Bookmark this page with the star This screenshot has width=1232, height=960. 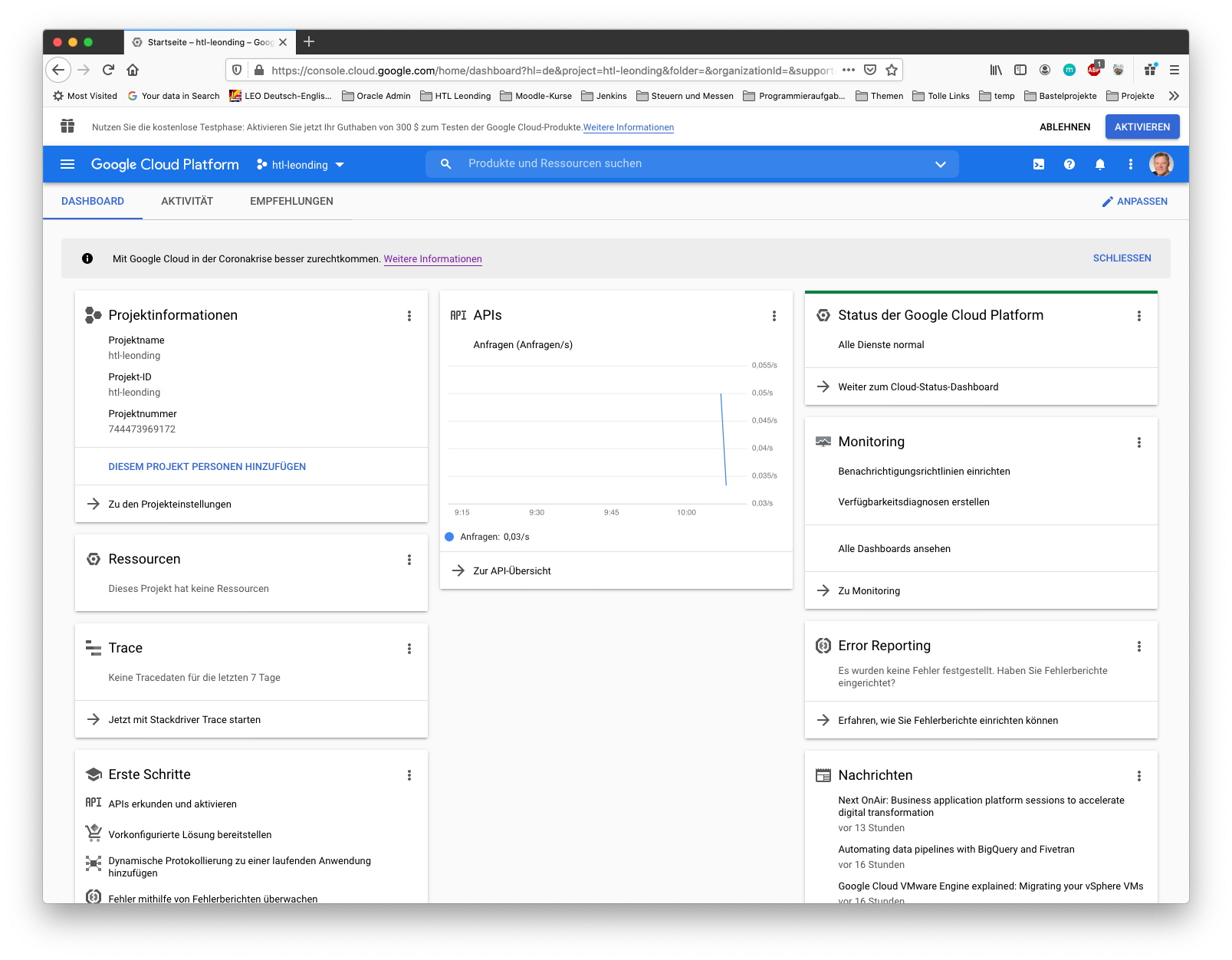coord(892,70)
